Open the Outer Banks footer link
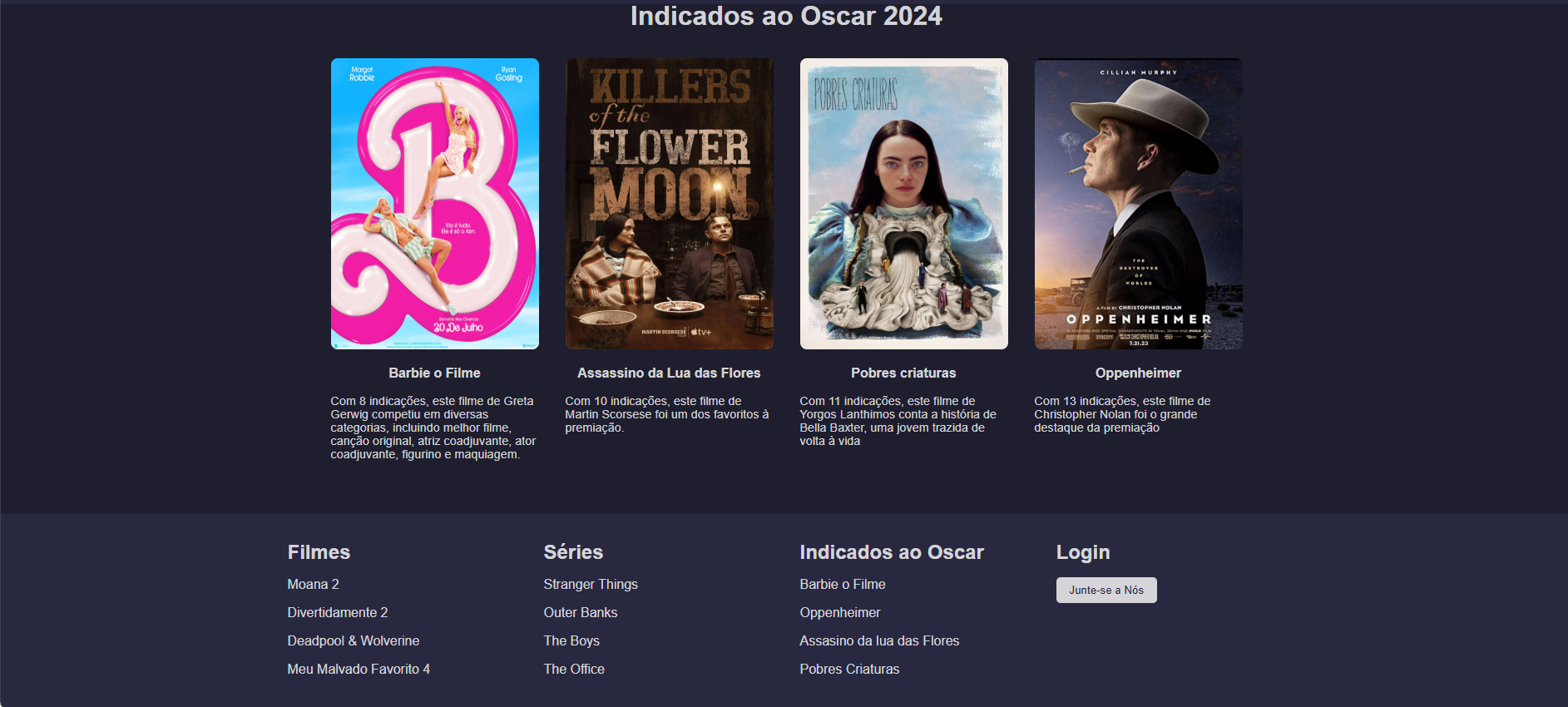The height and width of the screenshot is (707, 1568). [x=580, y=612]
